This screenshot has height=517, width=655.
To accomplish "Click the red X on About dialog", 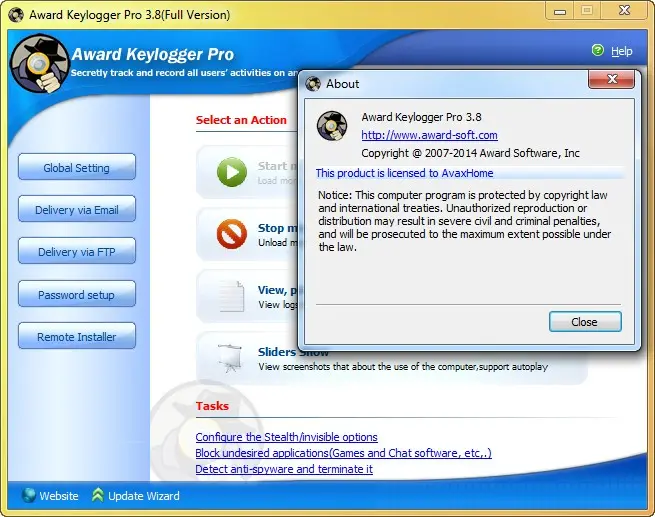I will click(x=612, y=79).
